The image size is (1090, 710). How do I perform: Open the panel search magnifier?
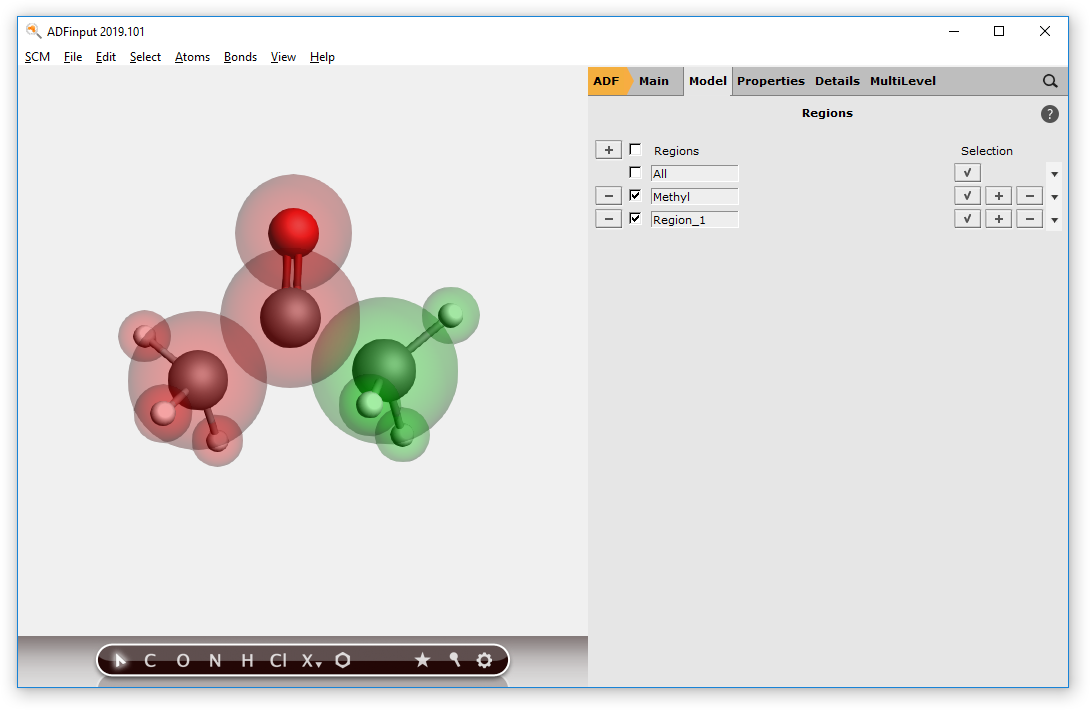click(x=1050, y=81)
